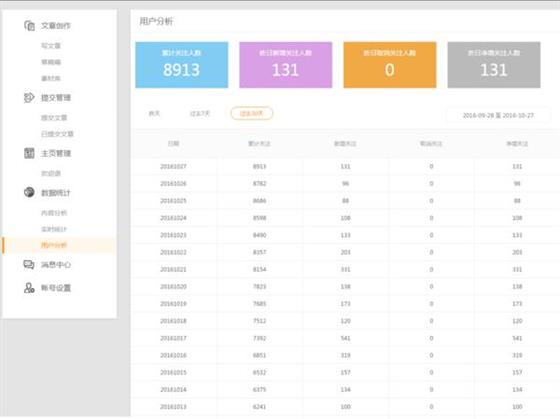Select the 过去30天 range pill
Viewport: 560px width, 419px height.
(x=252, y=114)
